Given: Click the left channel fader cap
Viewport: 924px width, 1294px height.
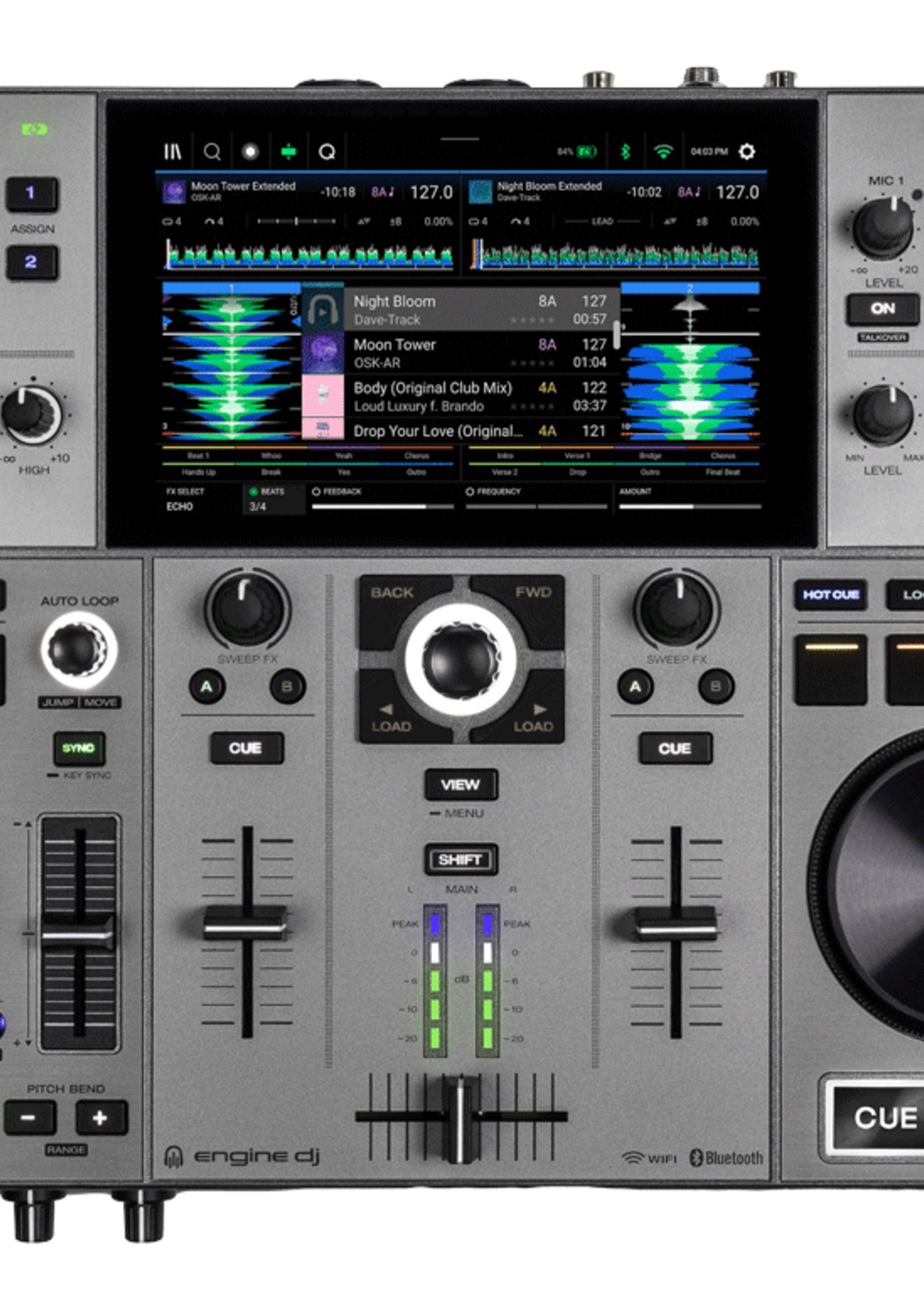Looking at the screenshot, I should coord(246,923).
